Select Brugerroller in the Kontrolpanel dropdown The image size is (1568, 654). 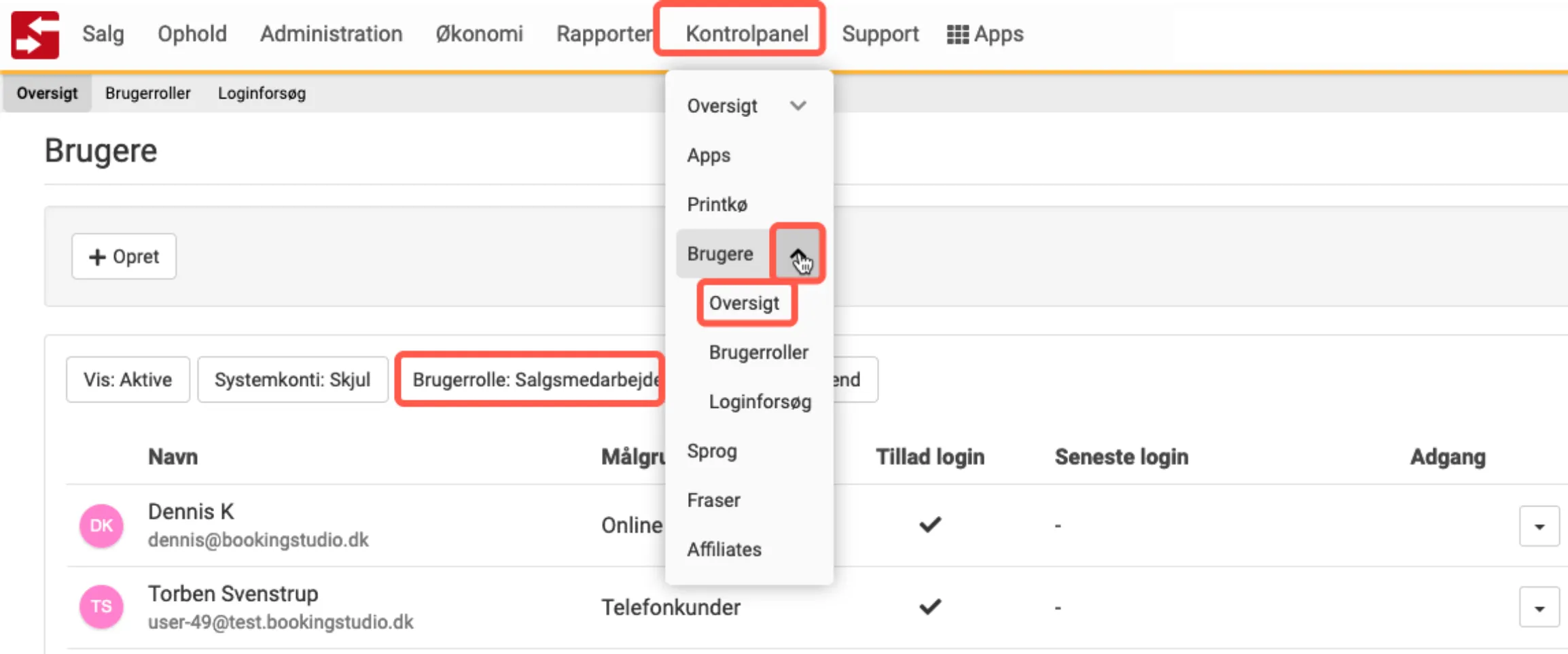[758, 352]
